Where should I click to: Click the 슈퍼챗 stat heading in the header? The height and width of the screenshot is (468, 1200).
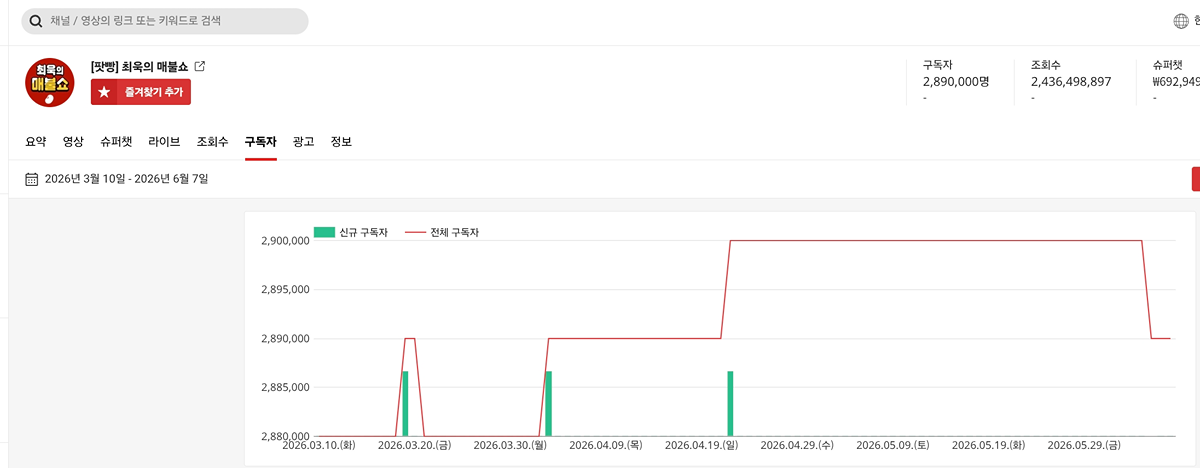coord(1167,64)
